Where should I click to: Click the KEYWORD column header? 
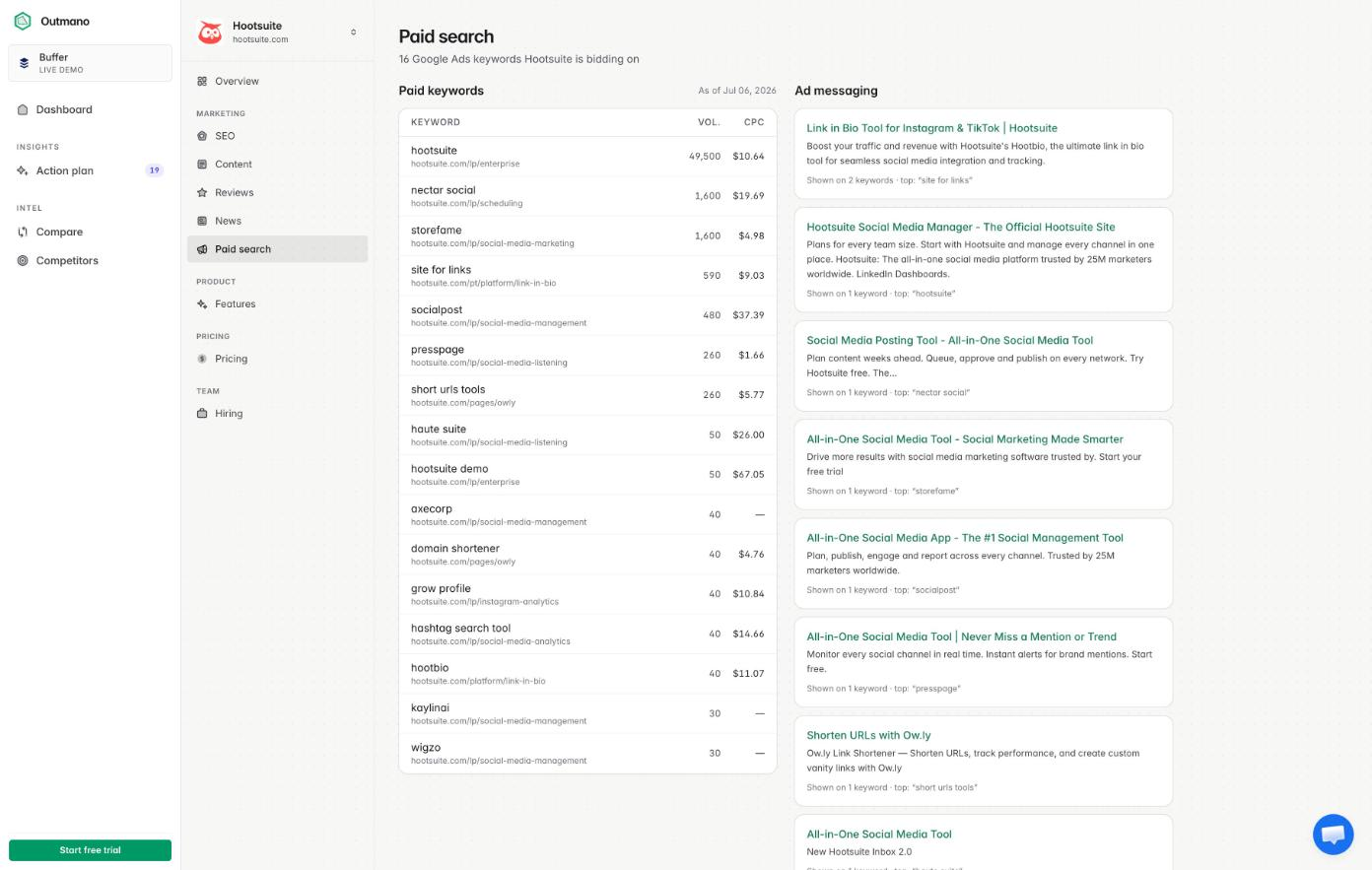coord(436,122)
